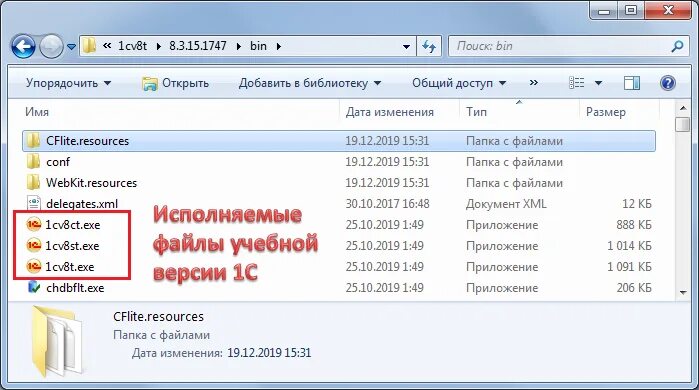
Task: Select the 1cv8t breadcrumb segment
Action: point(132,45)
